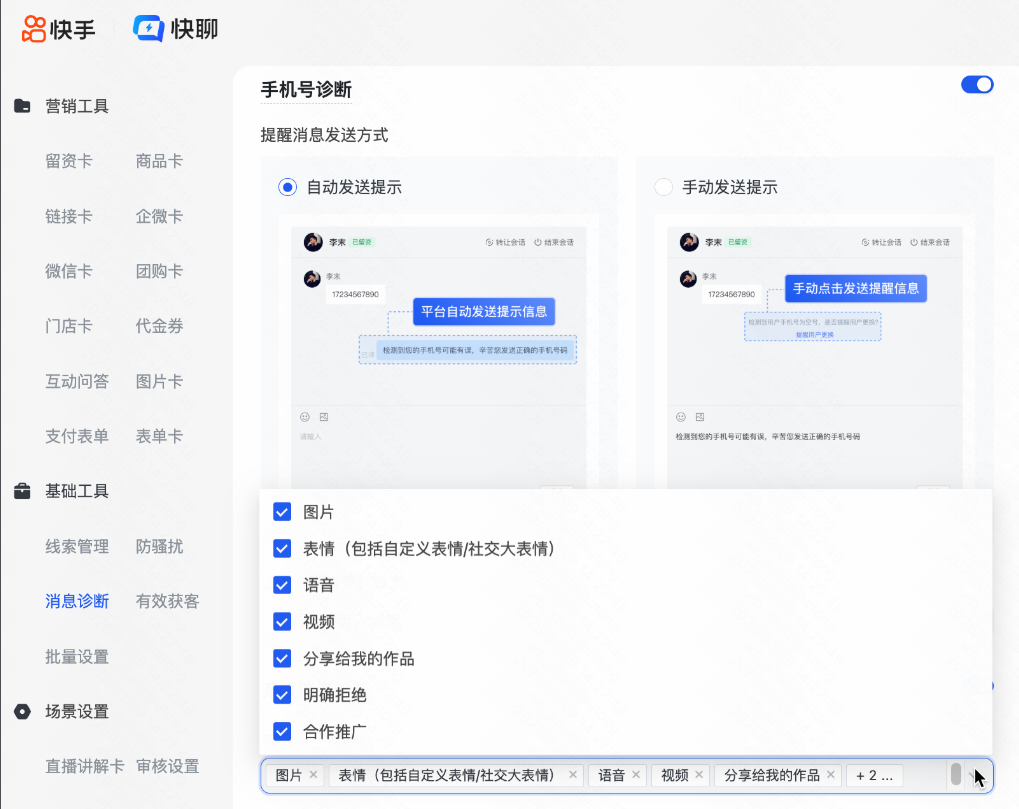Go to 图片卡 in sidebar
The height and width of the screenshot is (809, 1019).
pyautogui.click(x=159, y=381)
